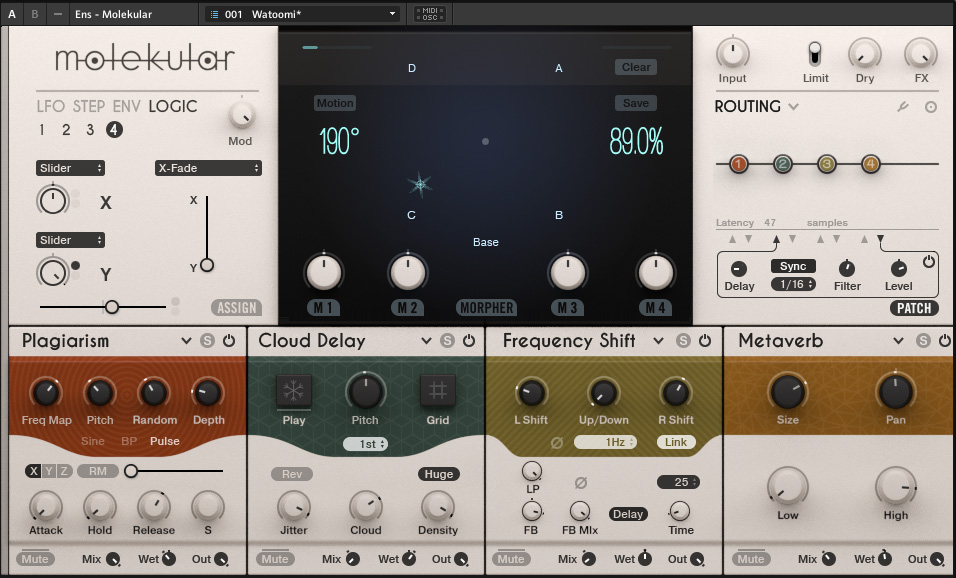Select the ENV modulation tab

[x=126, y=106]
